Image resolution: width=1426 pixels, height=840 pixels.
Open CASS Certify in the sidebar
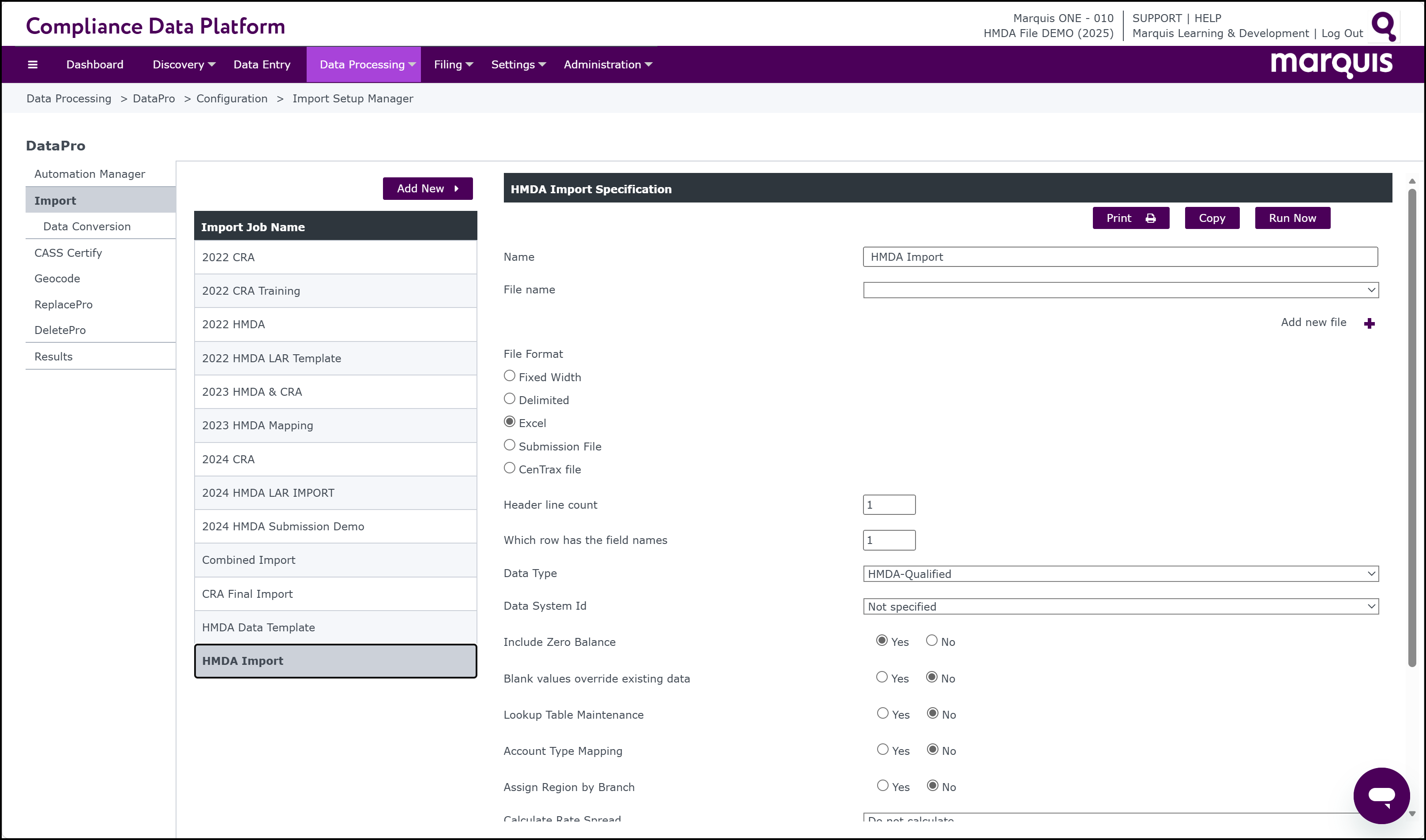point(68,253)
